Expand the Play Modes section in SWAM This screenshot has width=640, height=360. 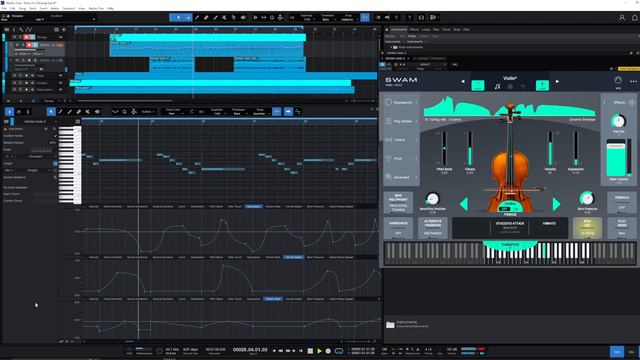point(402,121)
